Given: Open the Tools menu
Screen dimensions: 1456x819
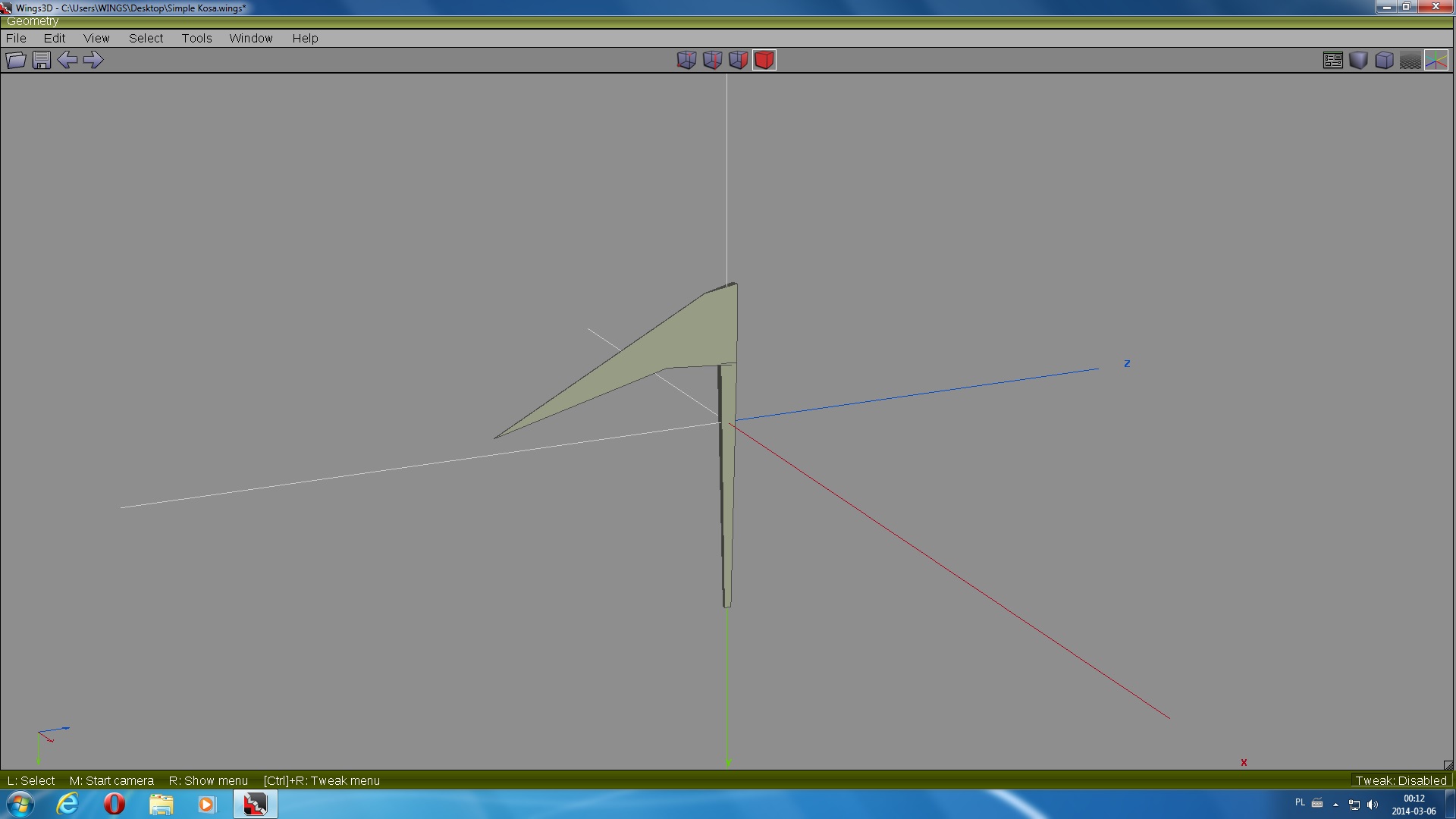Looking at the screenshot, I should click(196, 38).
